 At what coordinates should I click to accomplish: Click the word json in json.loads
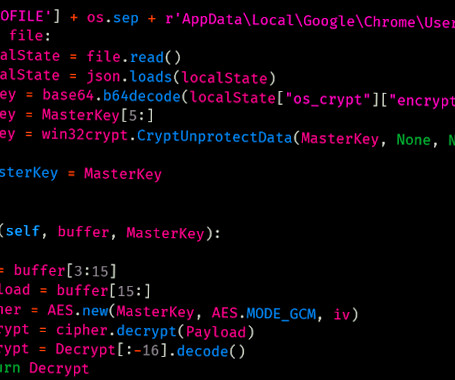[103, 77]
